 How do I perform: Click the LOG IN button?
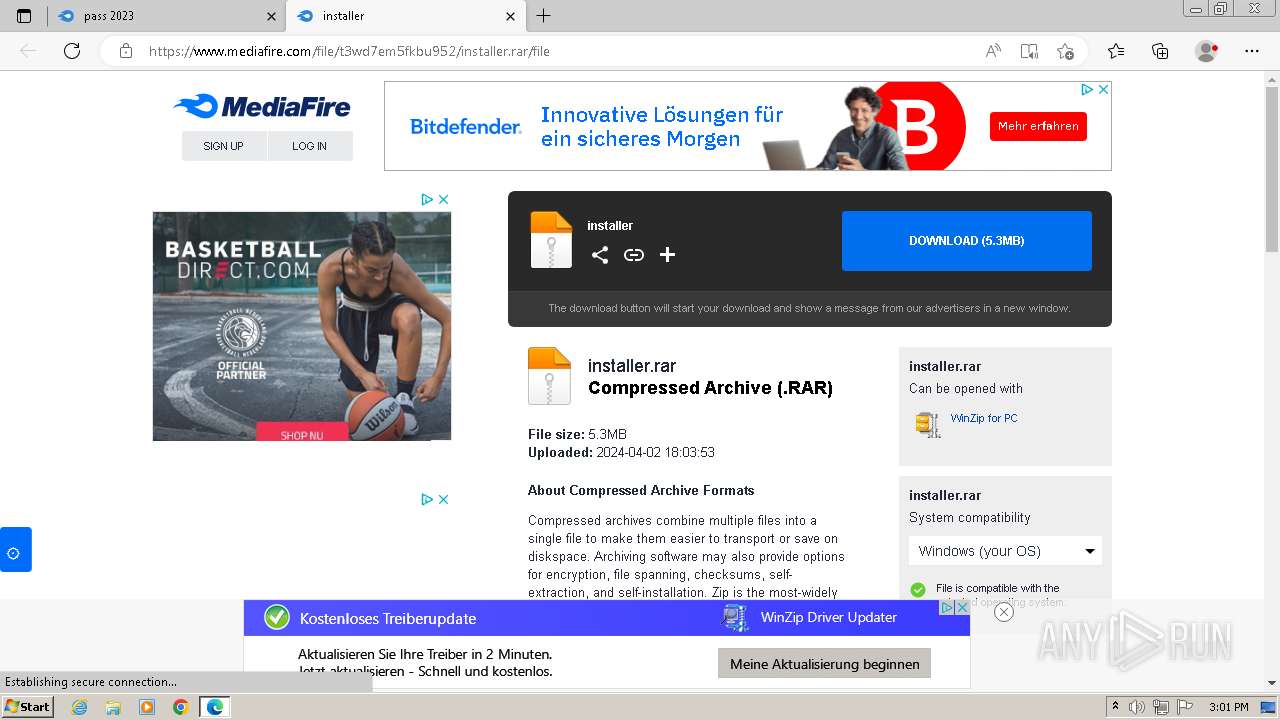pos(310,146)
